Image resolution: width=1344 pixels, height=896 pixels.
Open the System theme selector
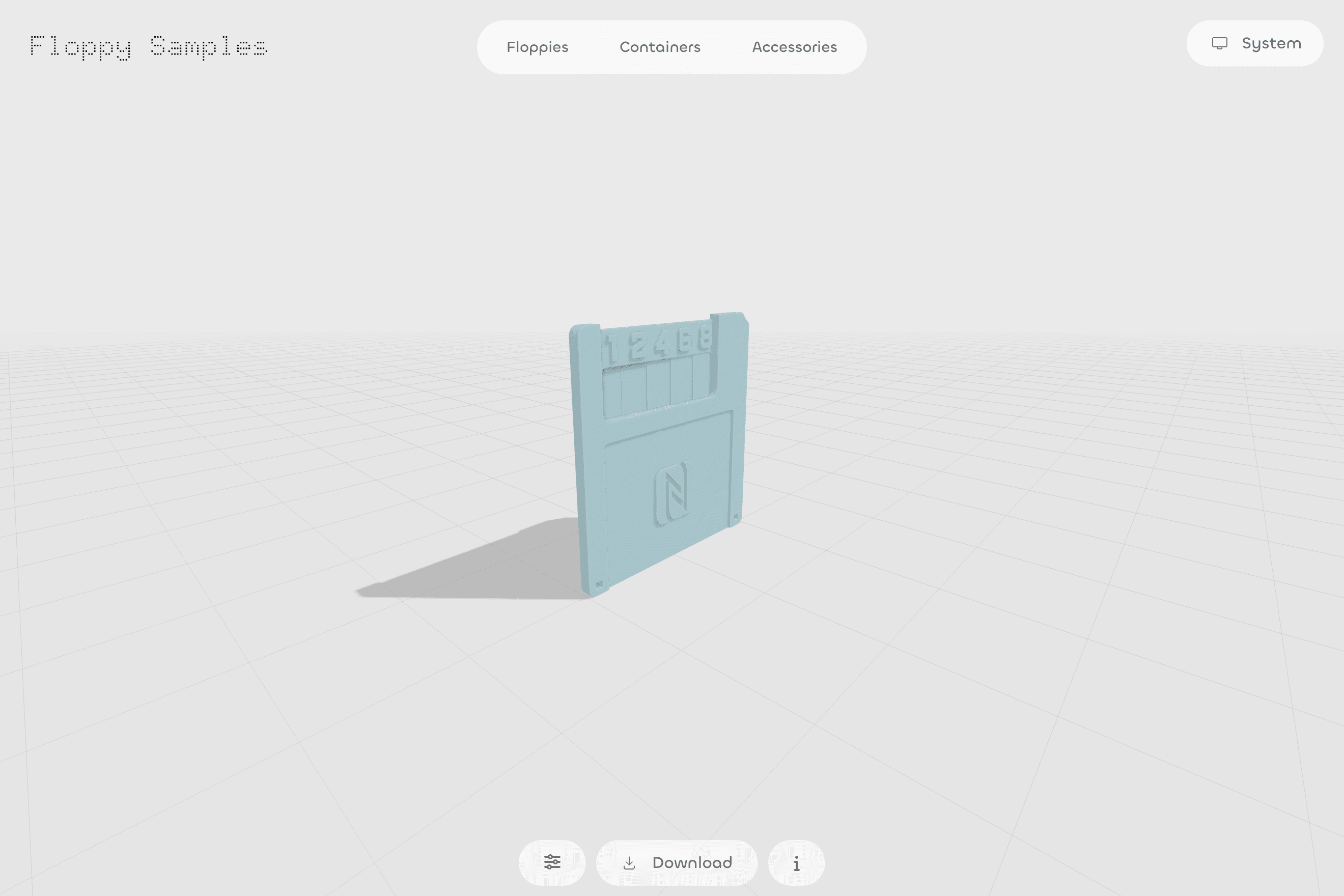pyautogui.click(x=1255, y=43)
